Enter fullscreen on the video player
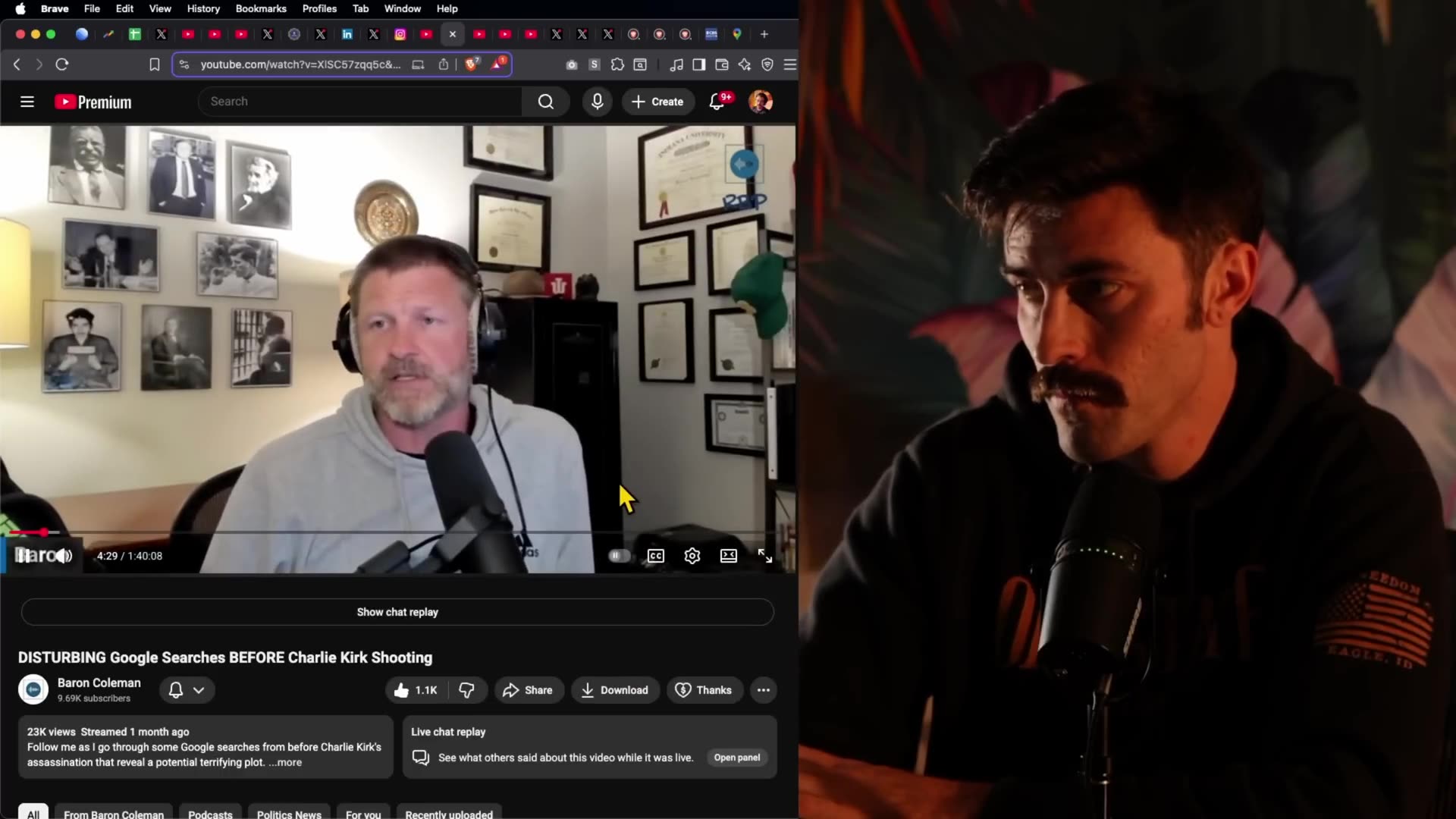The height and width of the screenshot is (819, 1456). click(765, 555)
